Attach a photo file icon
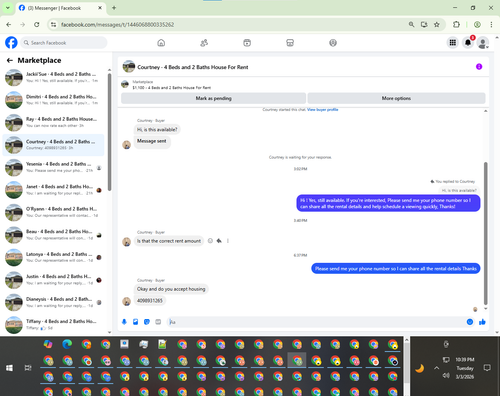Image resolution: width=500 pixels, height=396 pixels. point(135,322)
